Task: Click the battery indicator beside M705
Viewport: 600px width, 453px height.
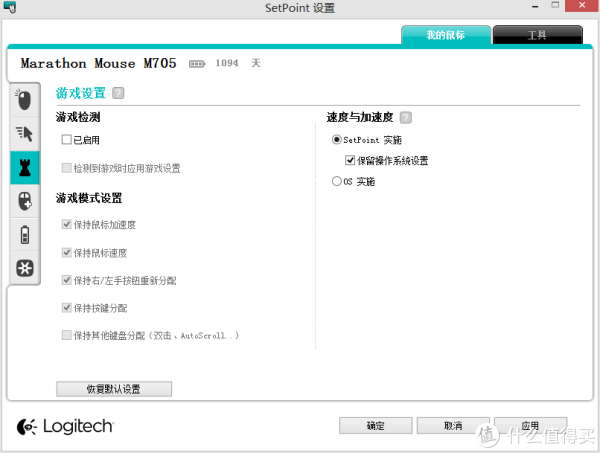Action: tap(197, 64)
